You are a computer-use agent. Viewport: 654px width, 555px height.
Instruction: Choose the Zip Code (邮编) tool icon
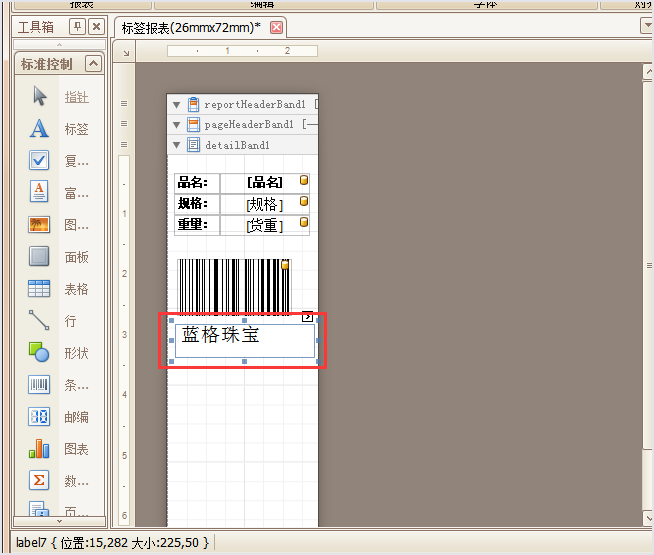pyautogui.click(x=39, y=417)
